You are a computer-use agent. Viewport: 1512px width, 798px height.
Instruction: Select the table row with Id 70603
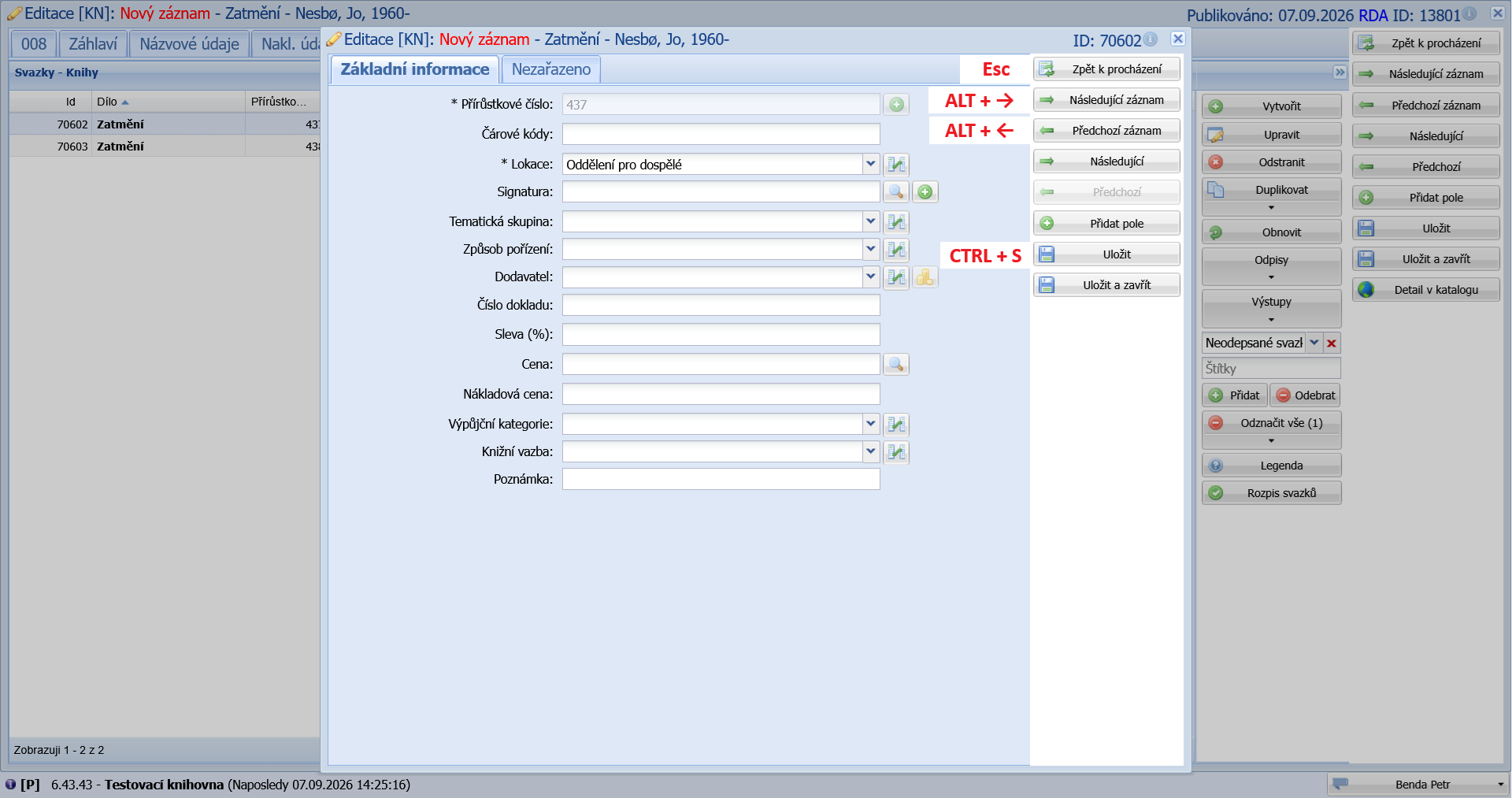click(x=165, y=147)
